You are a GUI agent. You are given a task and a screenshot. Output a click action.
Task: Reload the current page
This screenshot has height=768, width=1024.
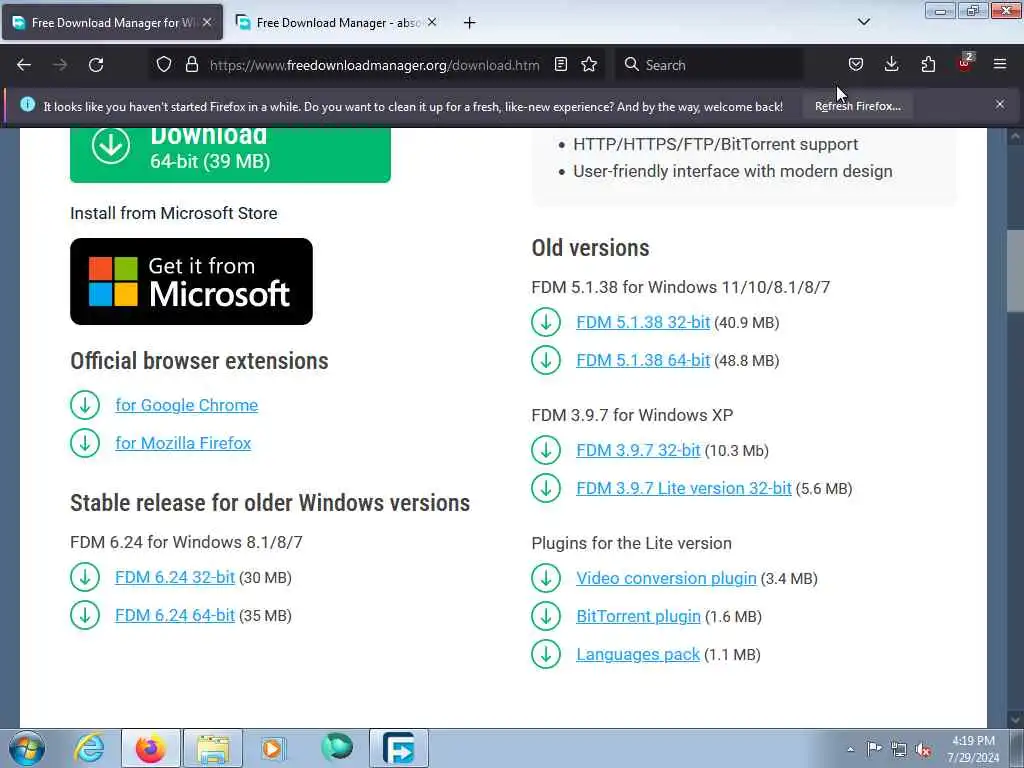pyautogui.click(x=96, y=65)
